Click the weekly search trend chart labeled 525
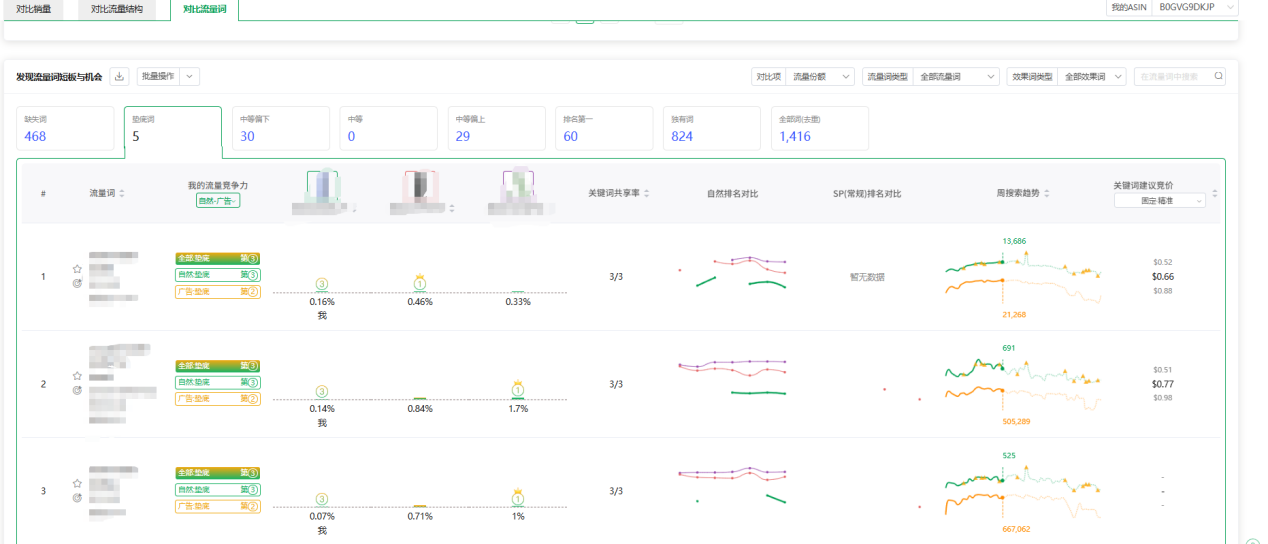The image size is (1268, 544). (x=1023, y=491)
